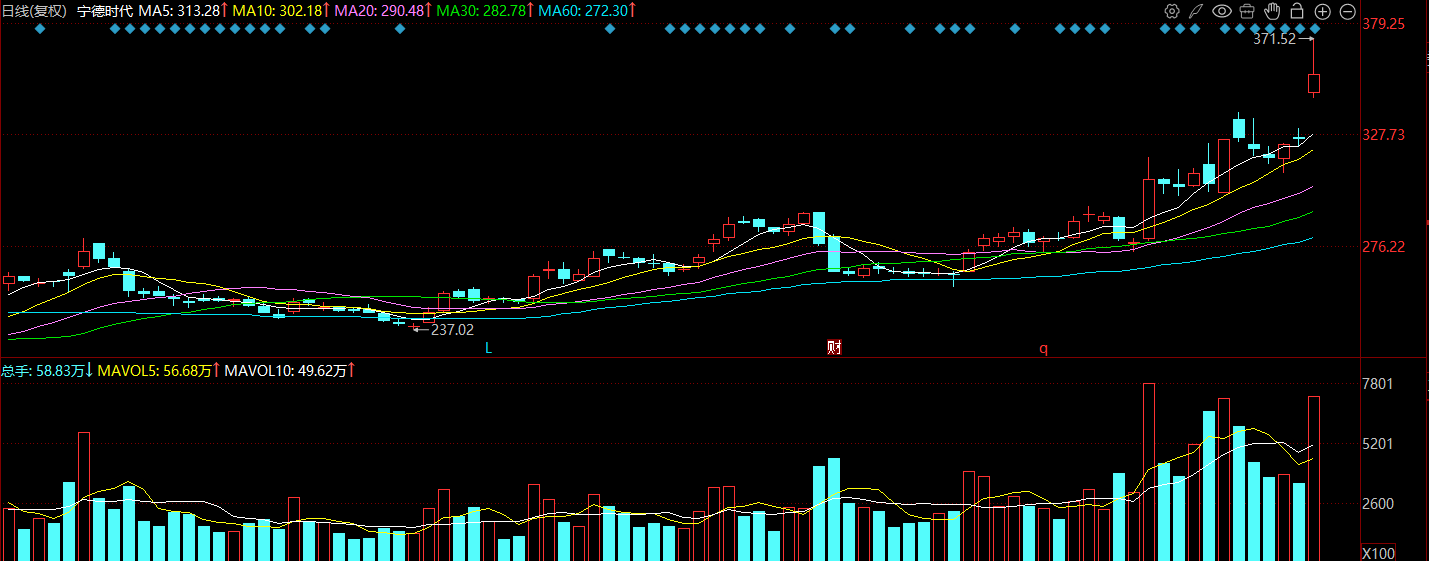Toggle the eye visibility icon
The width and height of the screenshot is (1429, 561).
point(1221,11)
